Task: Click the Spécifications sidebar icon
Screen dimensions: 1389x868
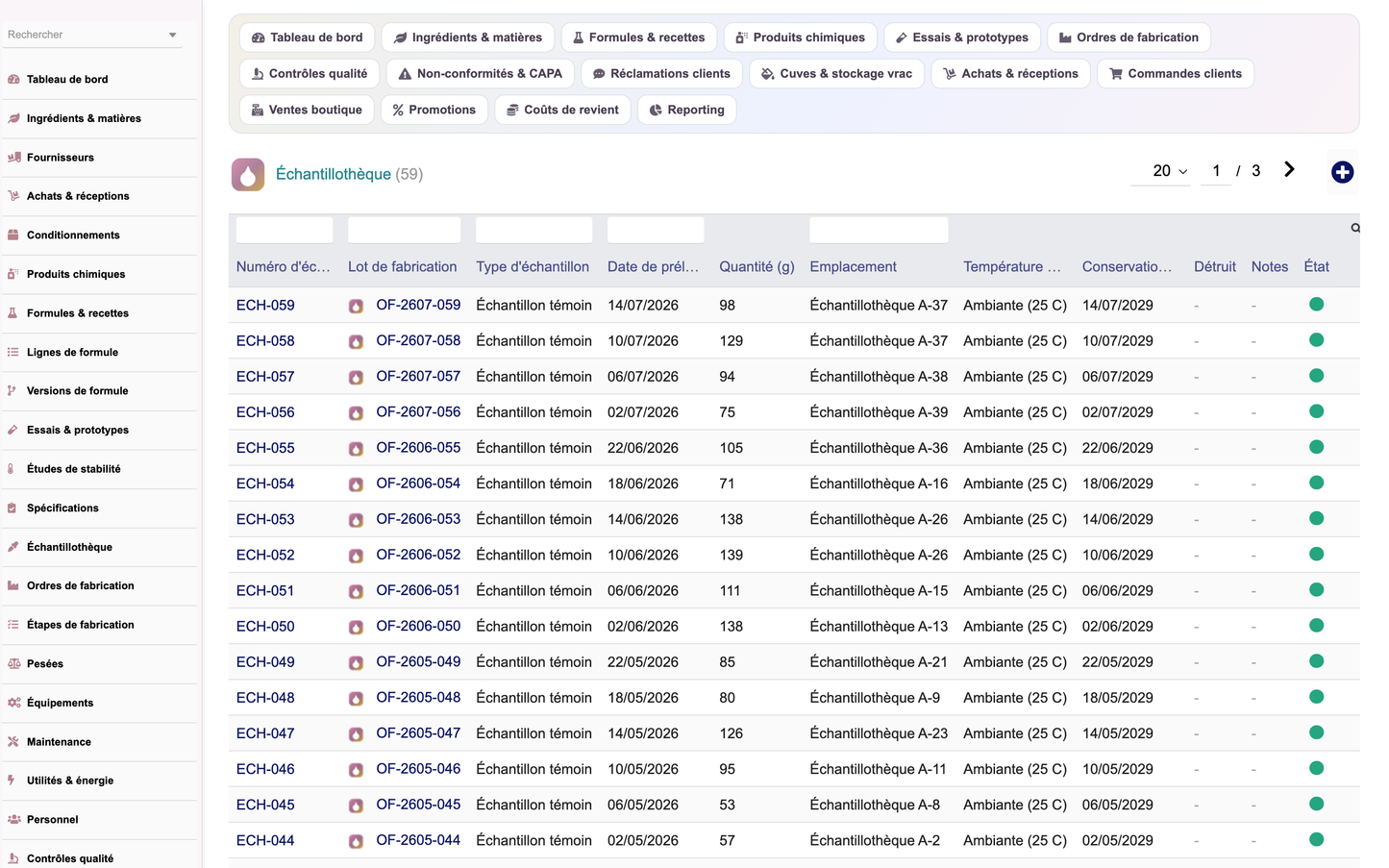Action: pos(13,508)
